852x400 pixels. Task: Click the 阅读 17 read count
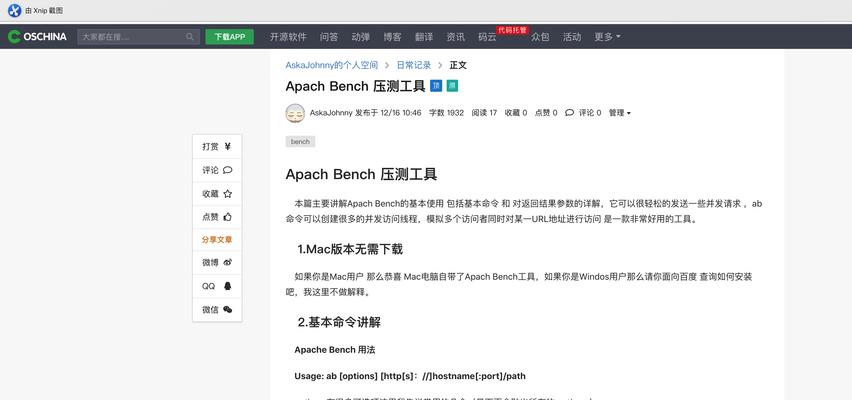click(x=484, y=113)
